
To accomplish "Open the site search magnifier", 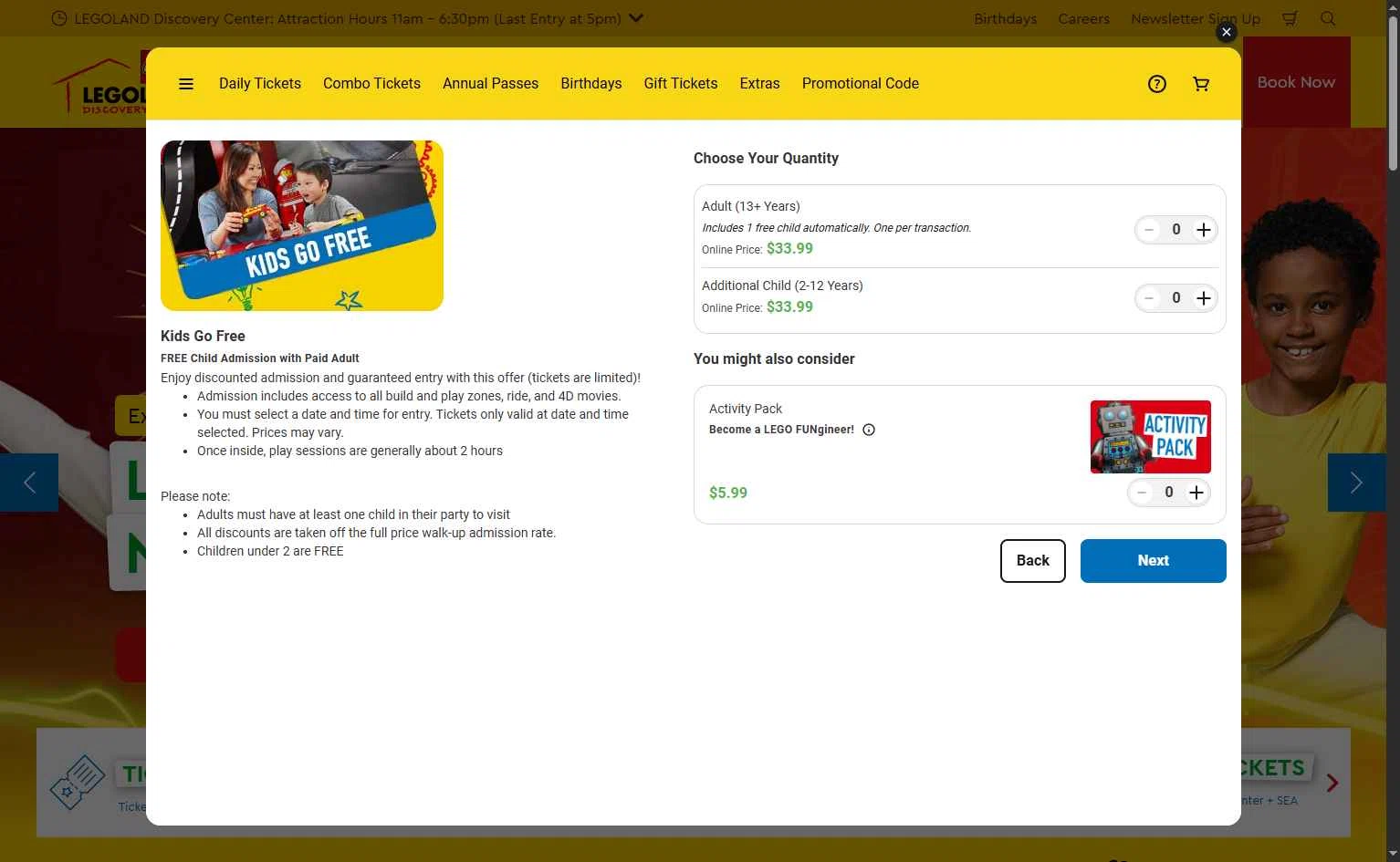I will click(1328, 18).
